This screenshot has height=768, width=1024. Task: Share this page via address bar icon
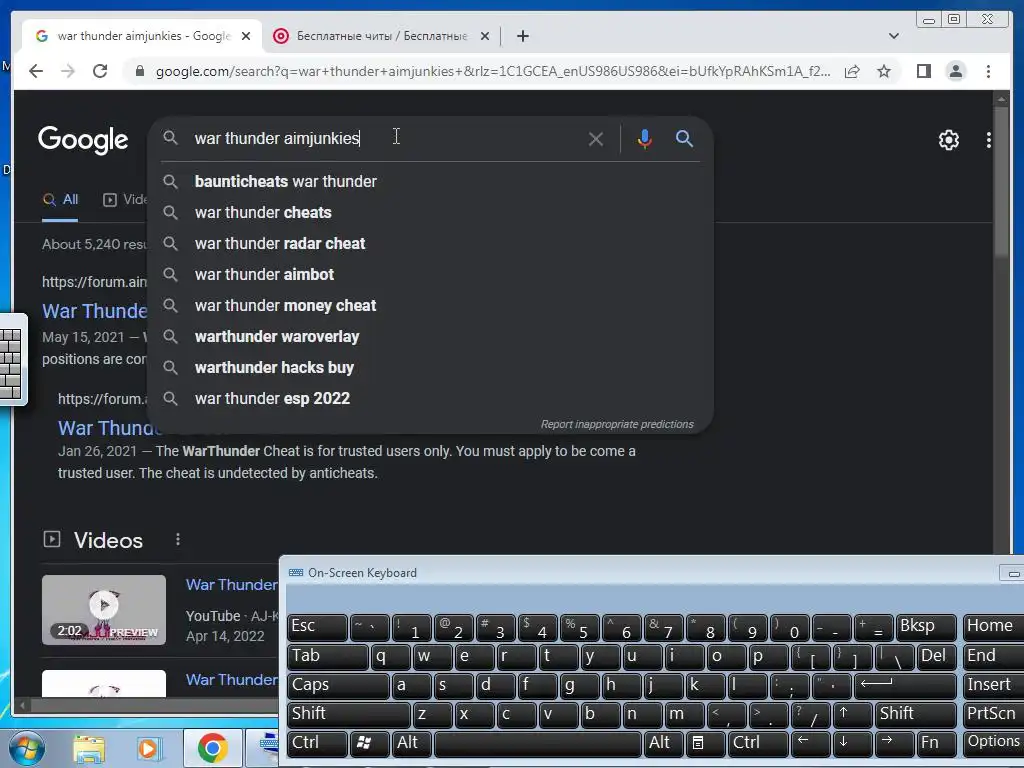coord(852,71)
